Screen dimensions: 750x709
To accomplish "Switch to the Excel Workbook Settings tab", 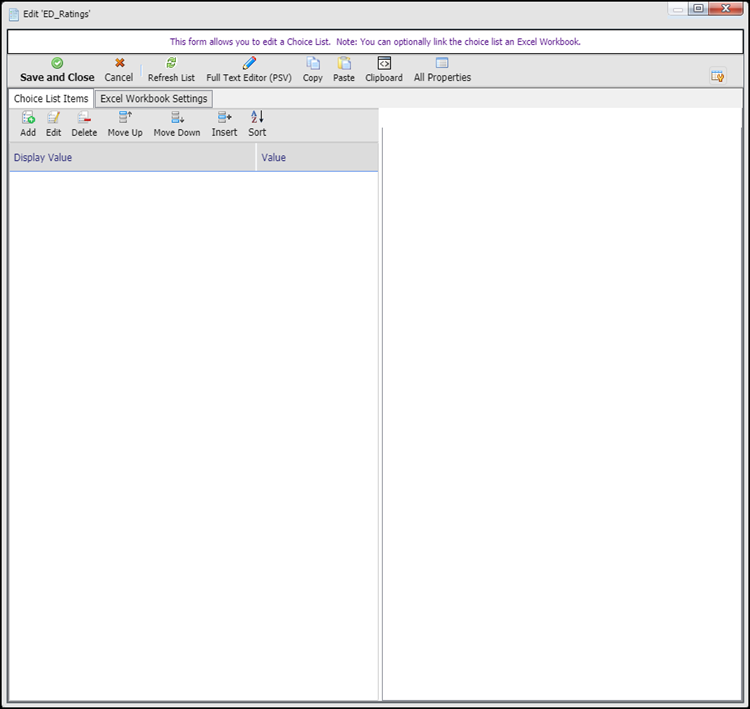I will click(x=154, y=99).
